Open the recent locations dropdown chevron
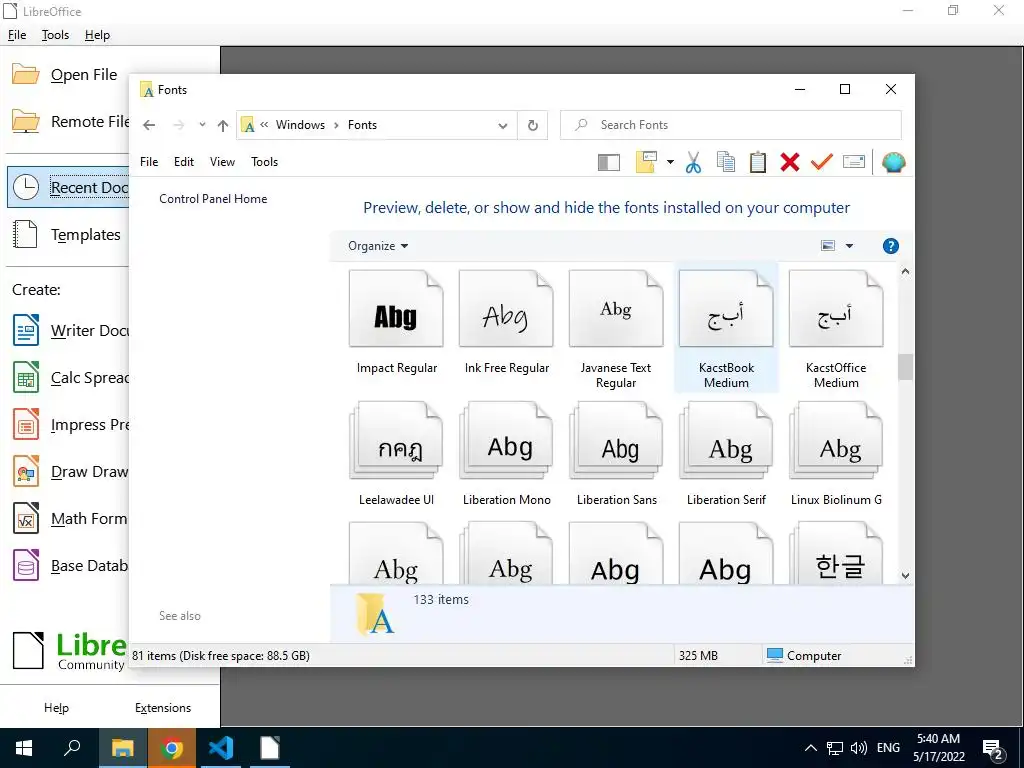 [202, 125]
